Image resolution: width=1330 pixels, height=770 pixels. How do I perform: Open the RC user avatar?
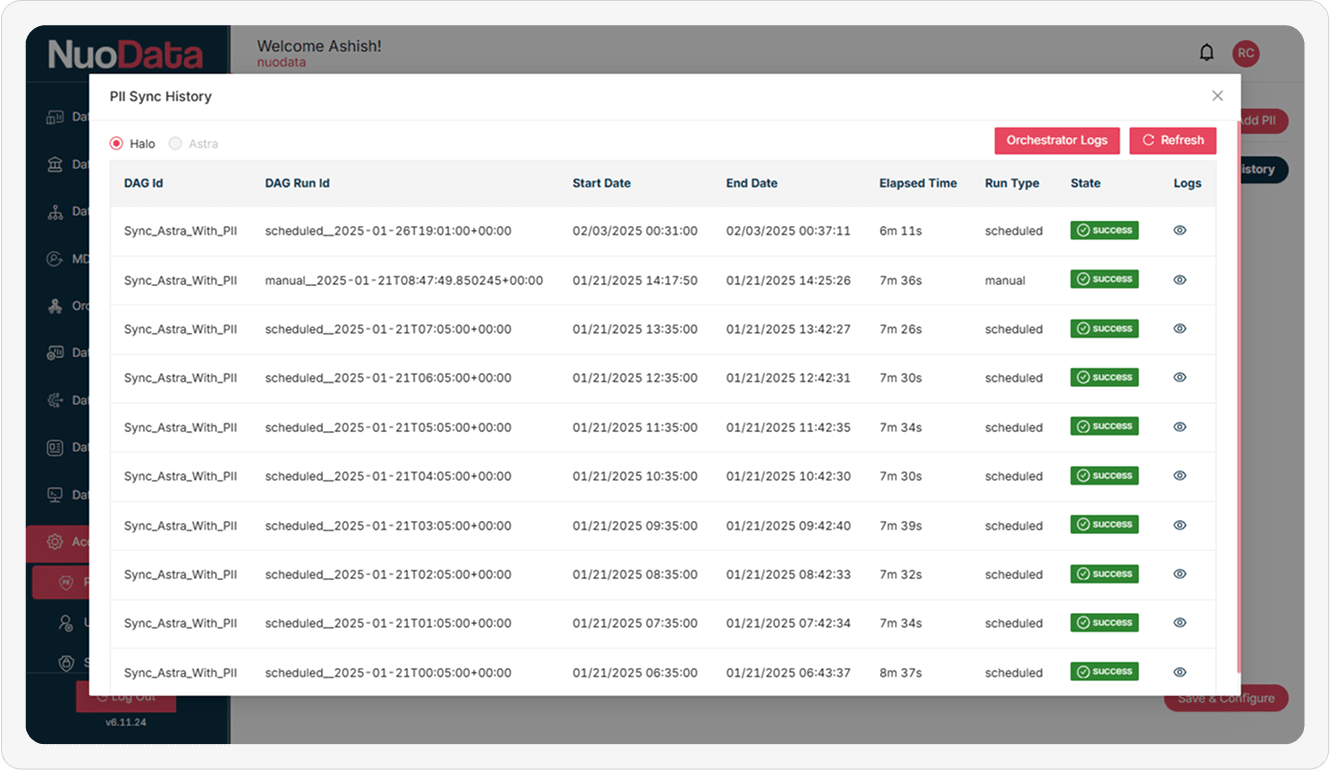point(1246,53)
